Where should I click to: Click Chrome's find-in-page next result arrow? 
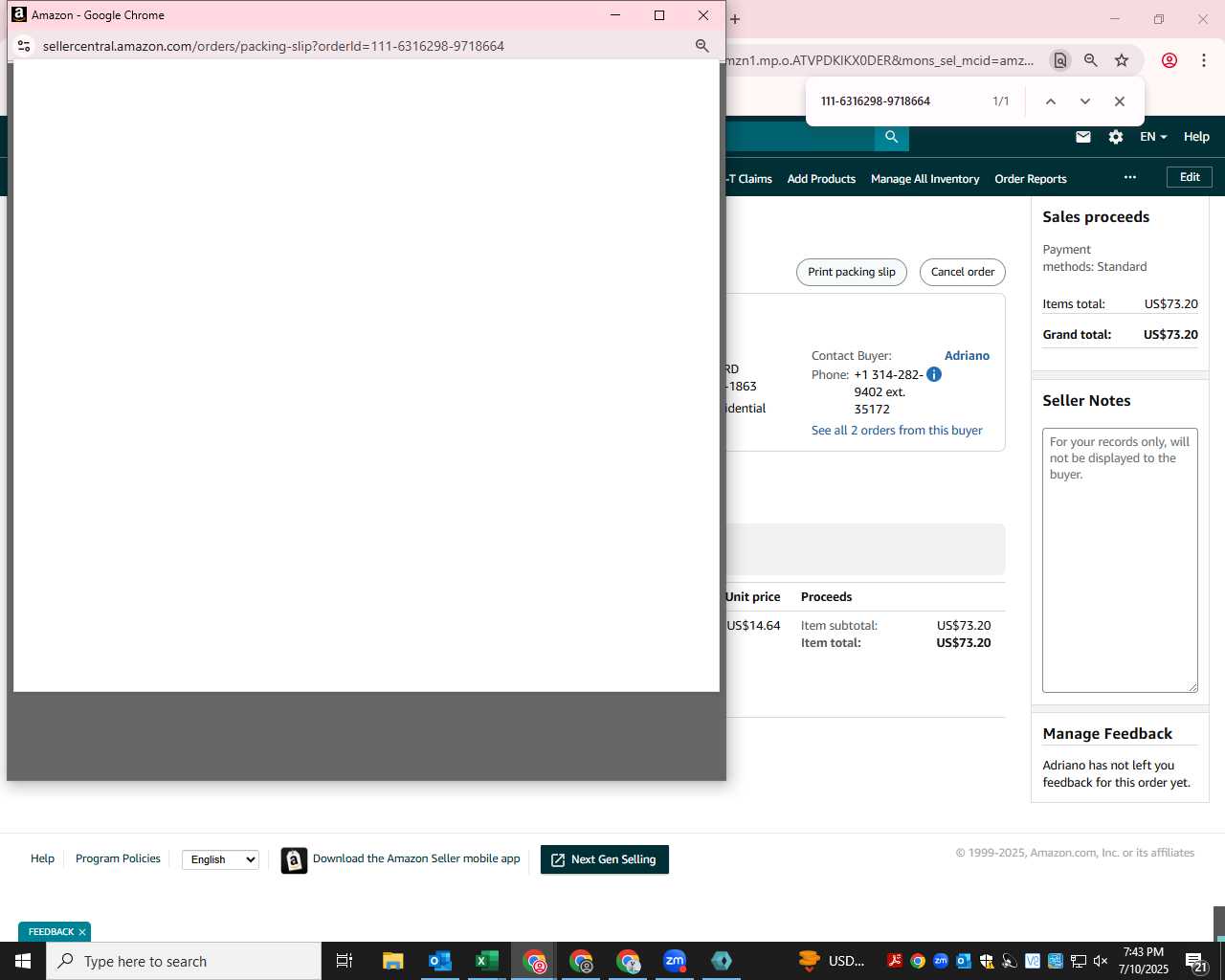click(1084, 101)
